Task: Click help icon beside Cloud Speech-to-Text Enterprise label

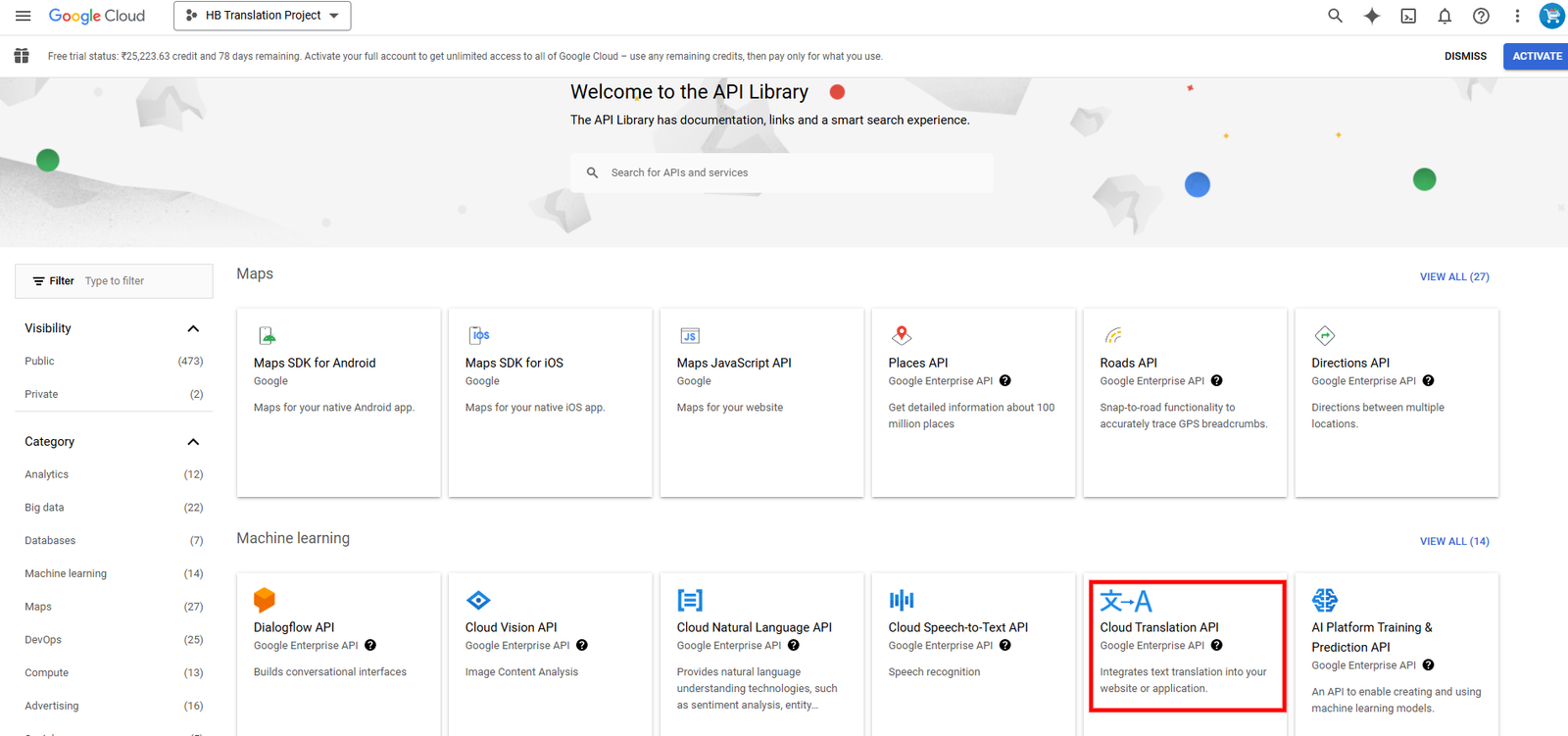Action: [x=1005, y=646]
